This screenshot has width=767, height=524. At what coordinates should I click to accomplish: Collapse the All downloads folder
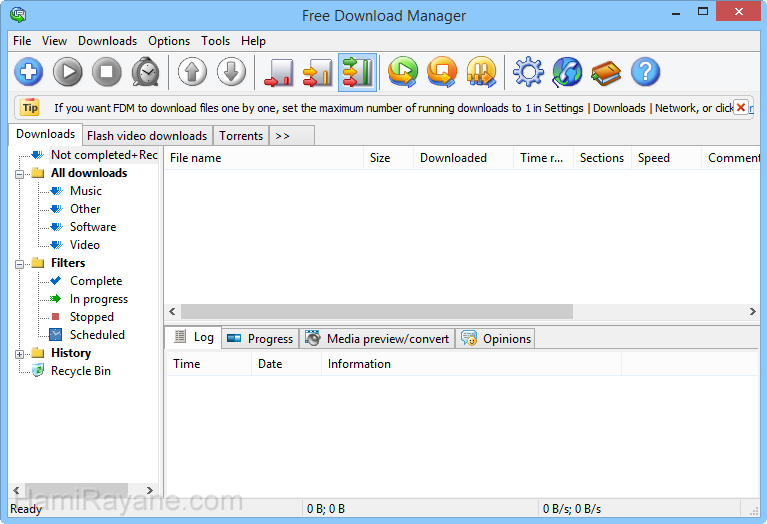(20, 174)
